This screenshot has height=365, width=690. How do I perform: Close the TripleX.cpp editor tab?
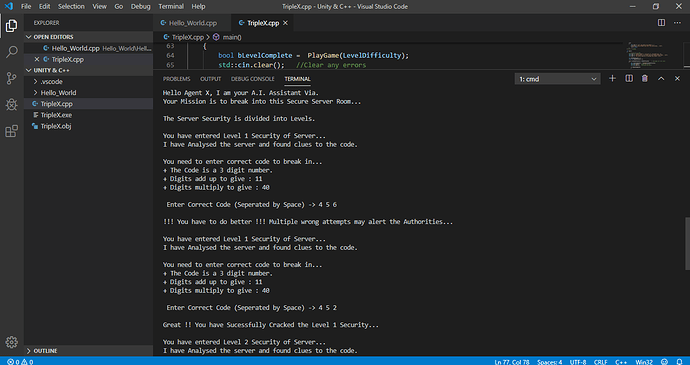tap(285, 23)
